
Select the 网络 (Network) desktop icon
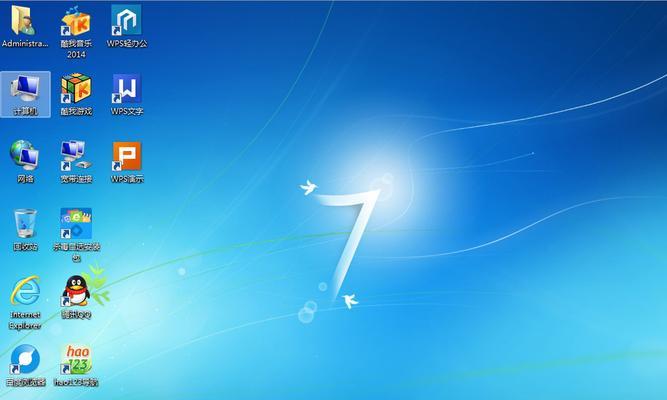click(x=25, y=156)
